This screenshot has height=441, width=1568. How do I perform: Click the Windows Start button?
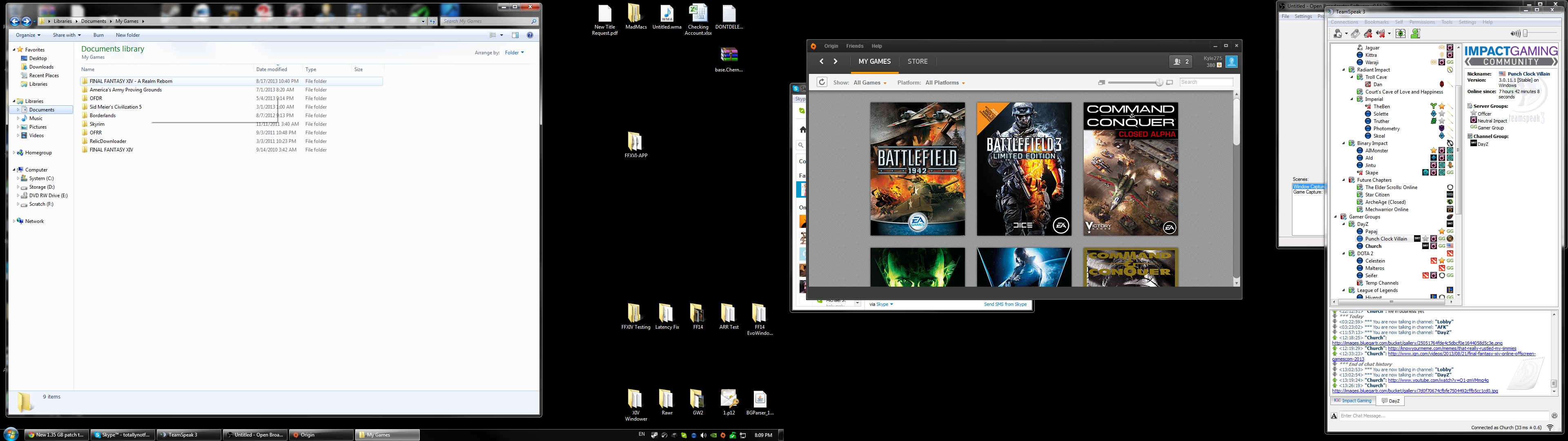point(11,435)
